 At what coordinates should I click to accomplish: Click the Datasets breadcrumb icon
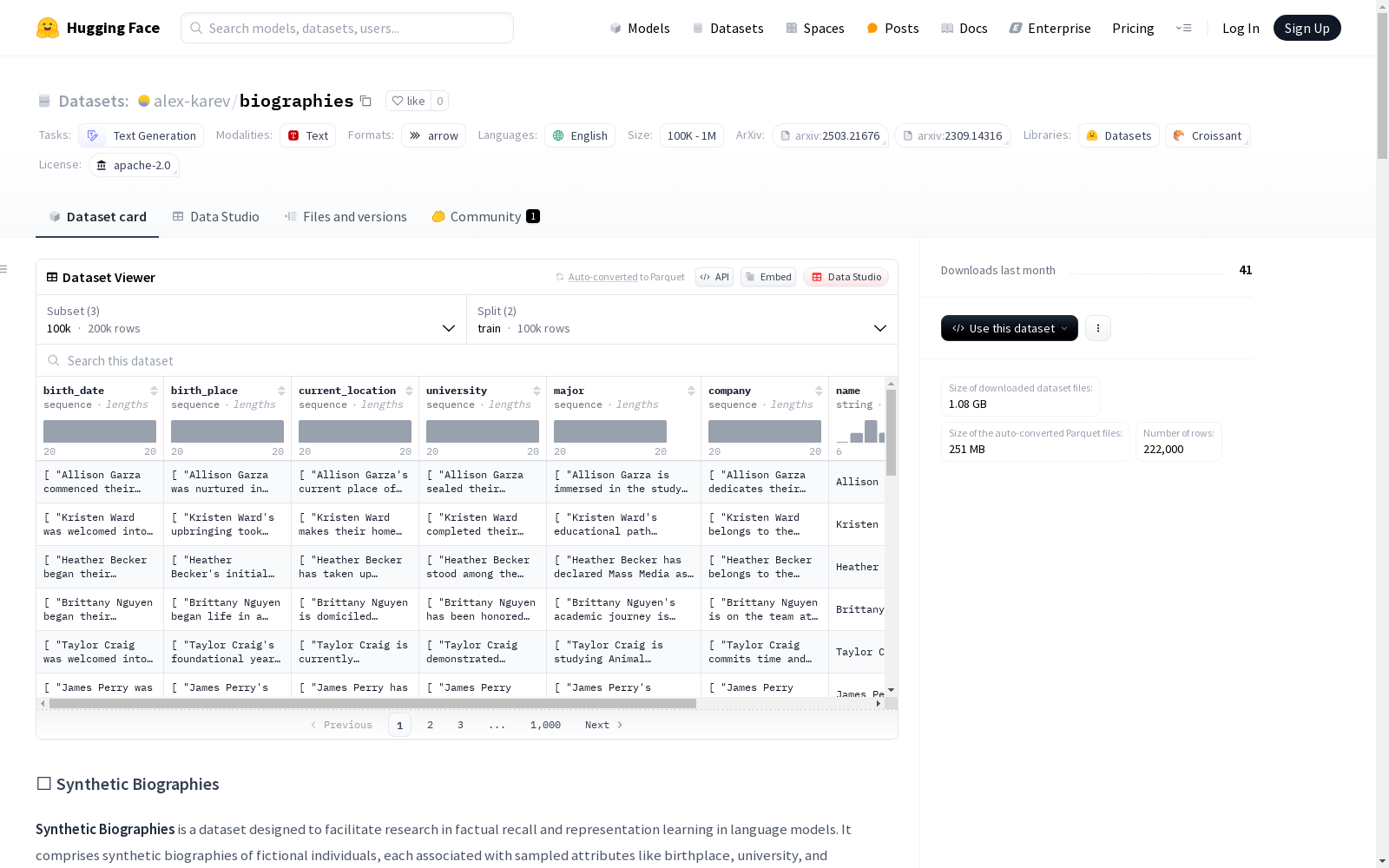pos(44,101)
